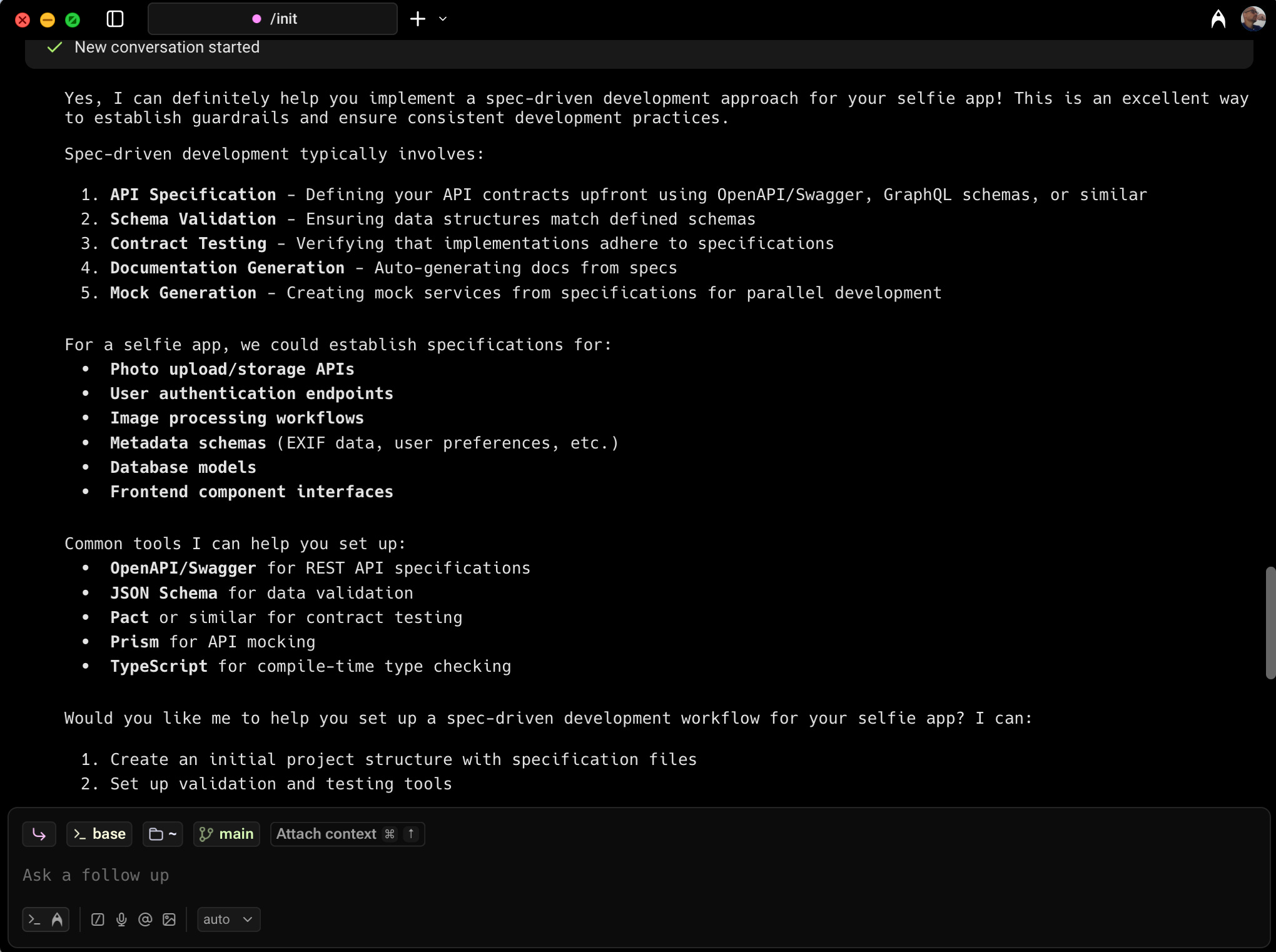Click the main git branch chip
The width and height of the screenshot is (1276, 952).
tap(226, 834)
